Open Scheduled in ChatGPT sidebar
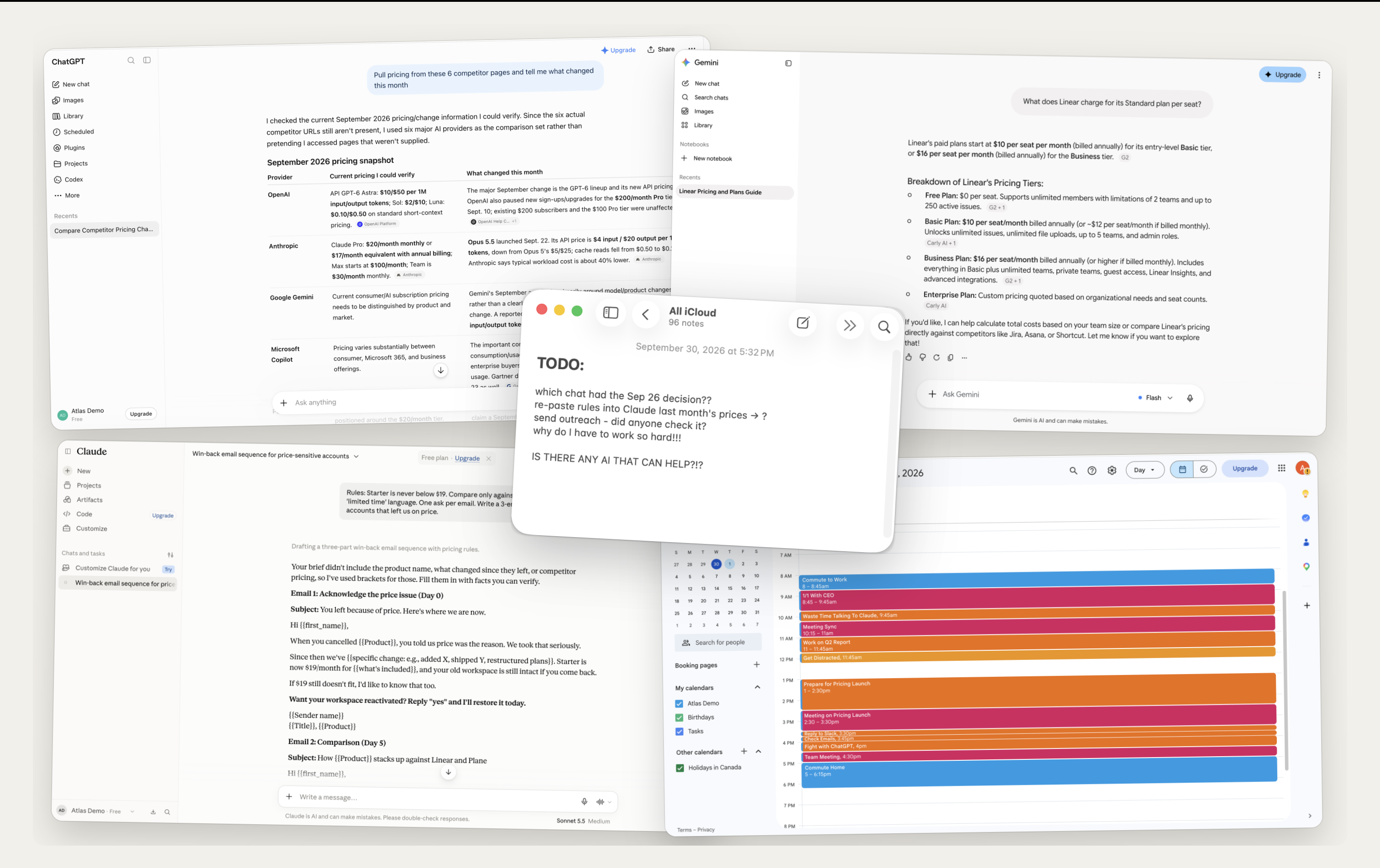The width and height of the screenshot is (1380, 868). pos(73,132)
